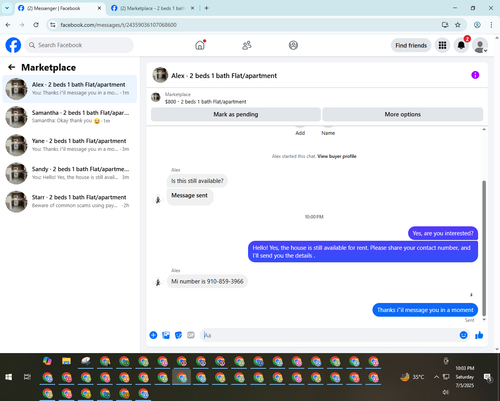Open the Windows Start button

[9, 377]
